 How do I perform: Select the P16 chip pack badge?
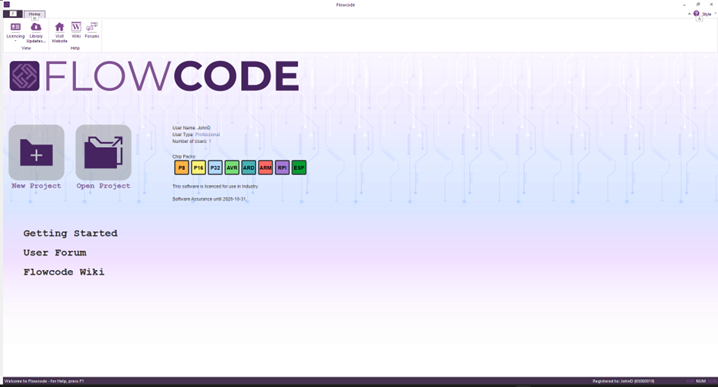(198, 168)
